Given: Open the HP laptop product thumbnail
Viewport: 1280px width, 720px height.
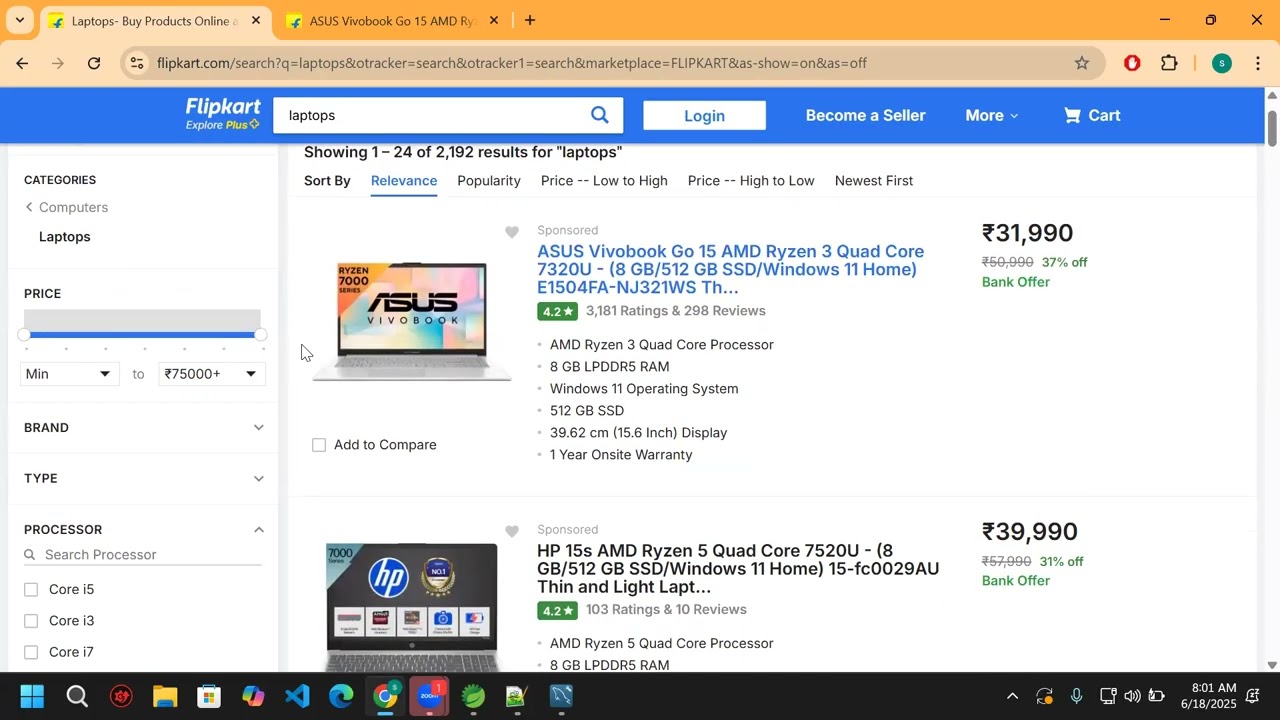Looking at the screenshot, I should pos(412,607).
